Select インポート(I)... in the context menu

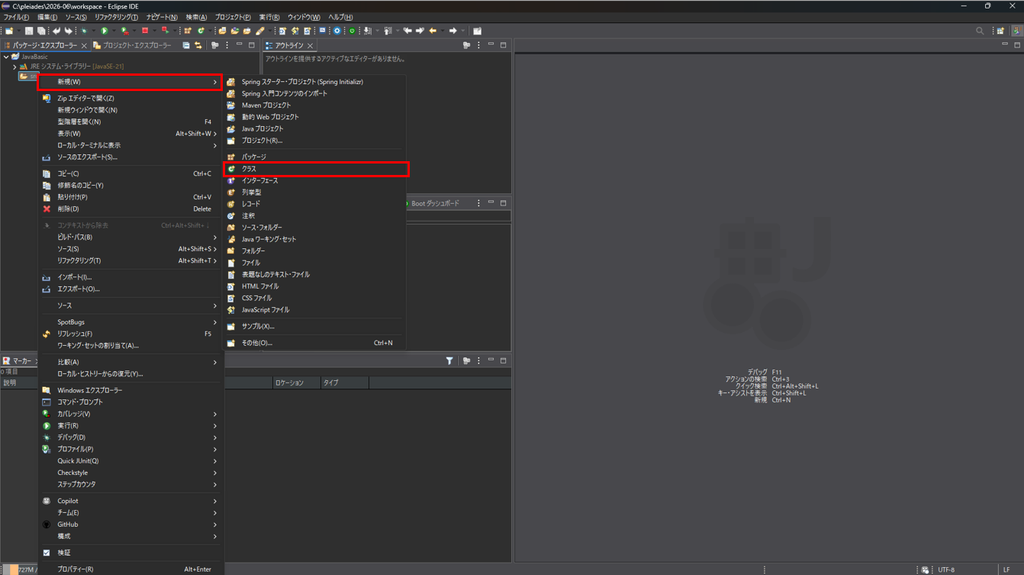[x=130, y=277]
